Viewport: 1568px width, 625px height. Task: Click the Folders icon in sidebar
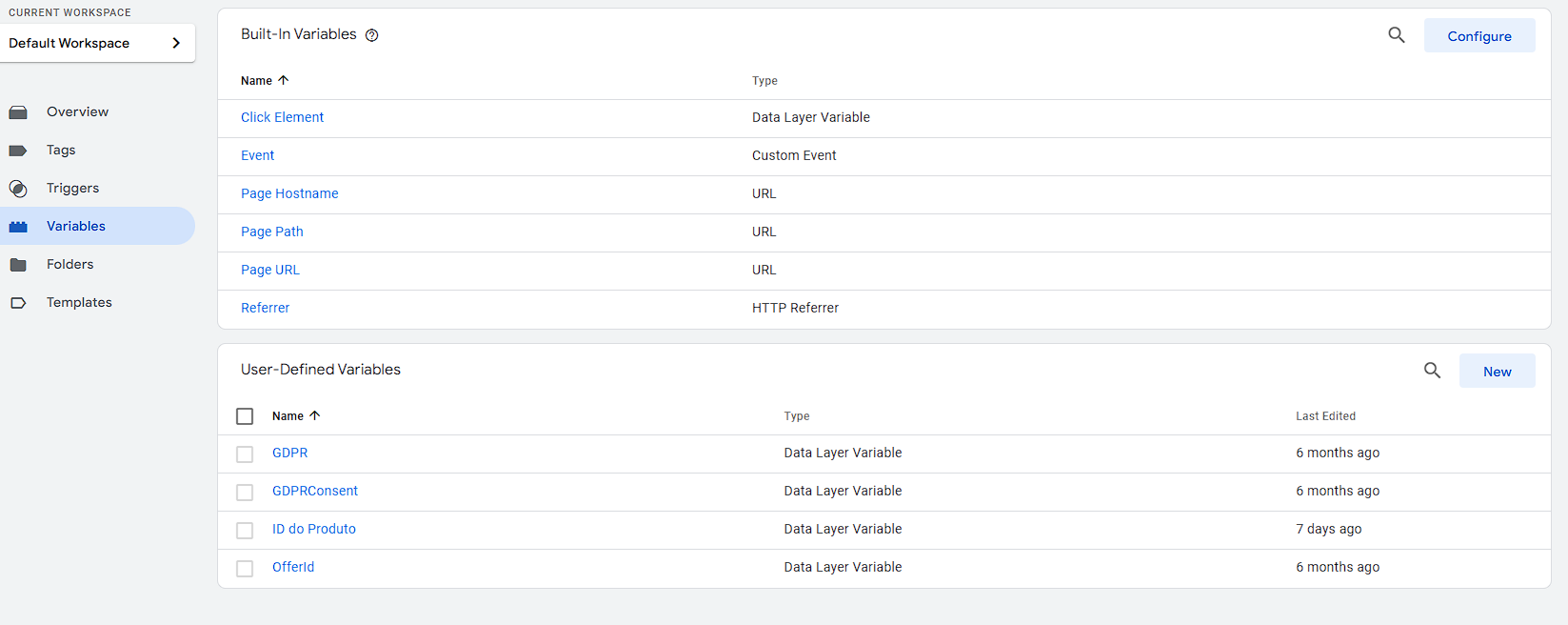18,265
